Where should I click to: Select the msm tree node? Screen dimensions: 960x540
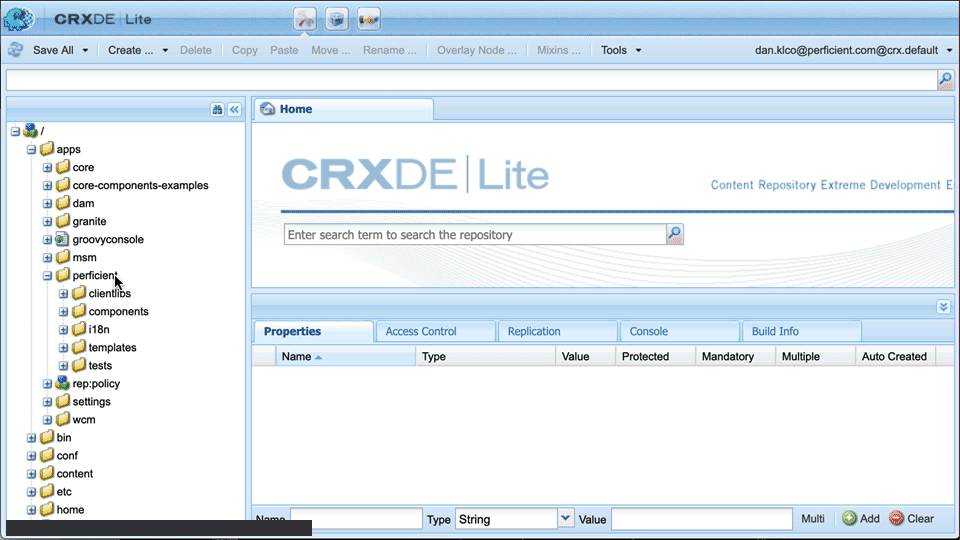click(84, 258)
